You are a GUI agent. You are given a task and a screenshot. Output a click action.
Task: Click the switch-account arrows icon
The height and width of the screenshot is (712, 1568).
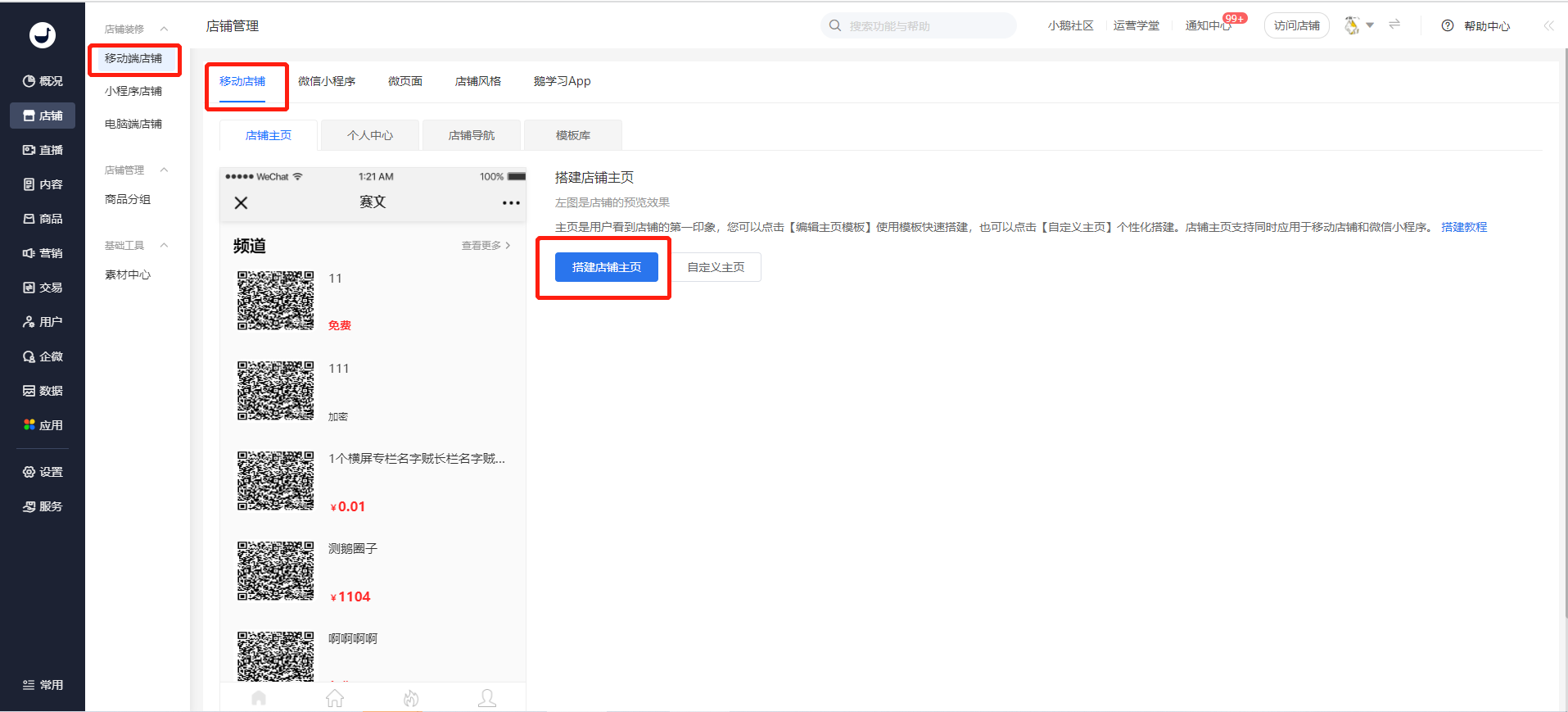1394,25
